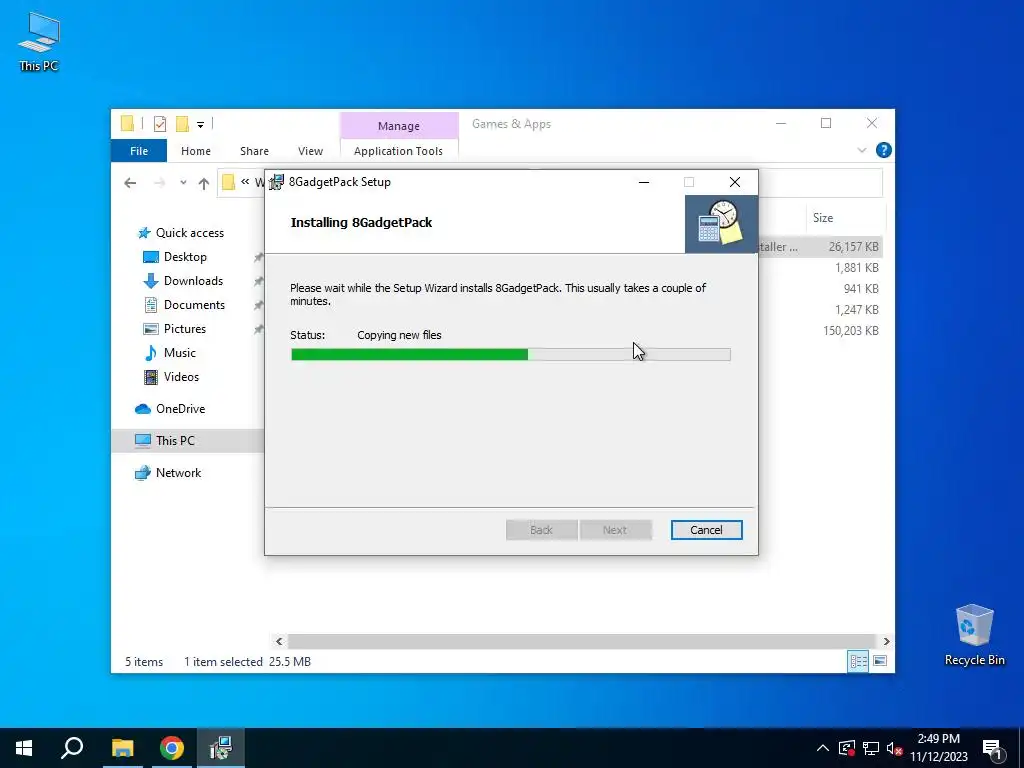Click the muted volume tray icon
This screenshot has width=1024, height=768.
coord(894,748)
